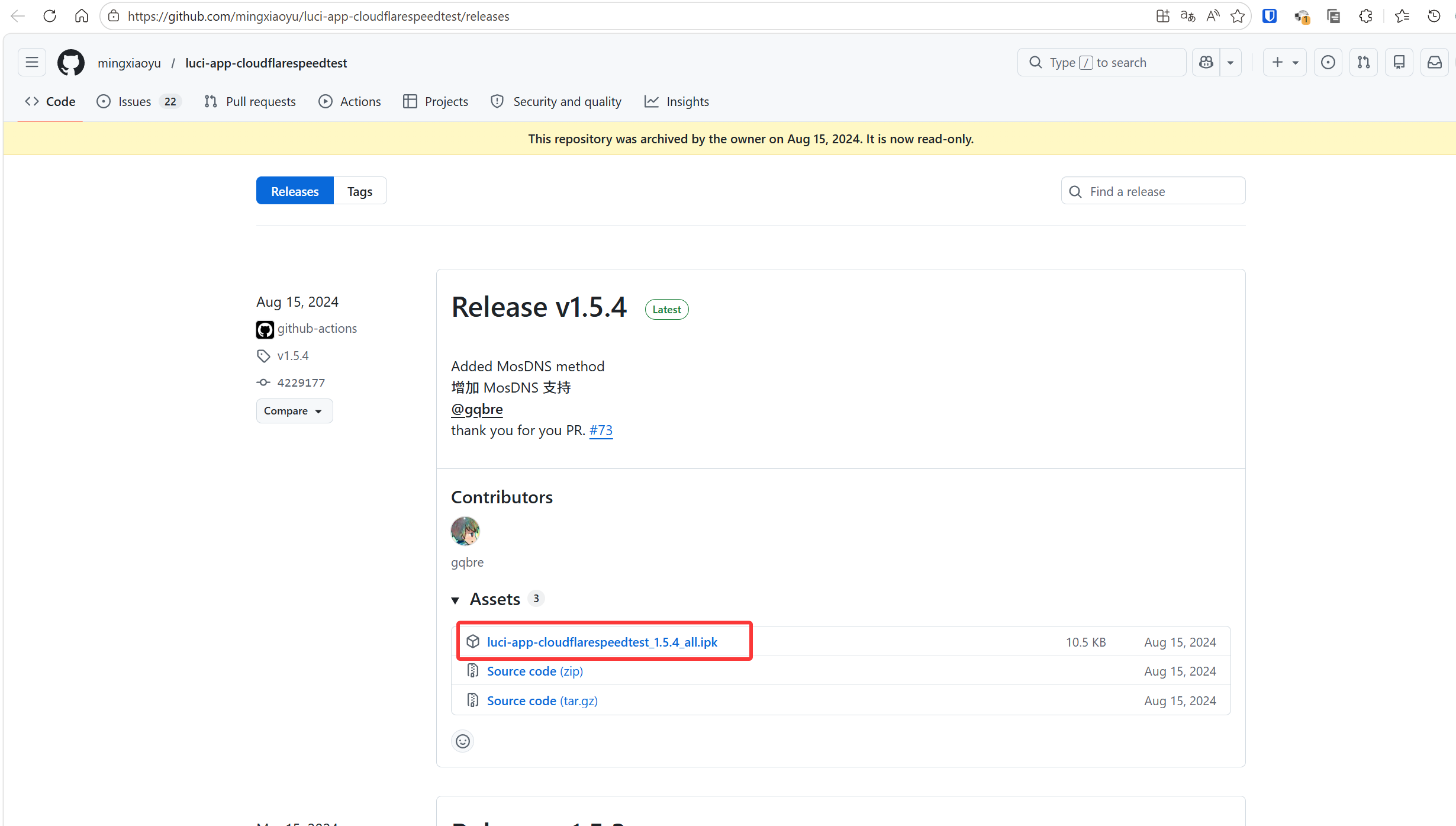Download luci-app-cloudflarespeedtest_1.5.4_all.ipk file
The width and height of the screenshot is (1456, 826).
point(602,642)
